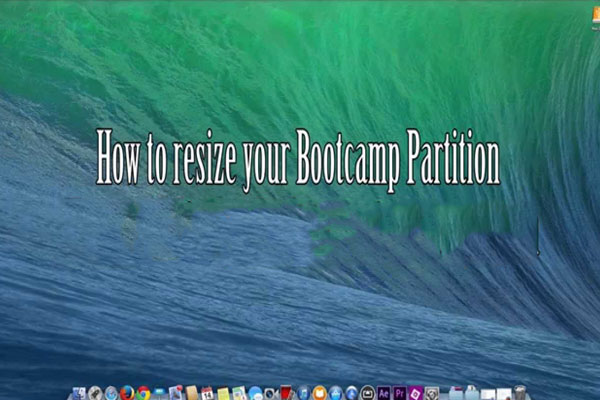Open App Store icon in dock
This screenshot has width=600, height=400.
(x=336, y=393)
